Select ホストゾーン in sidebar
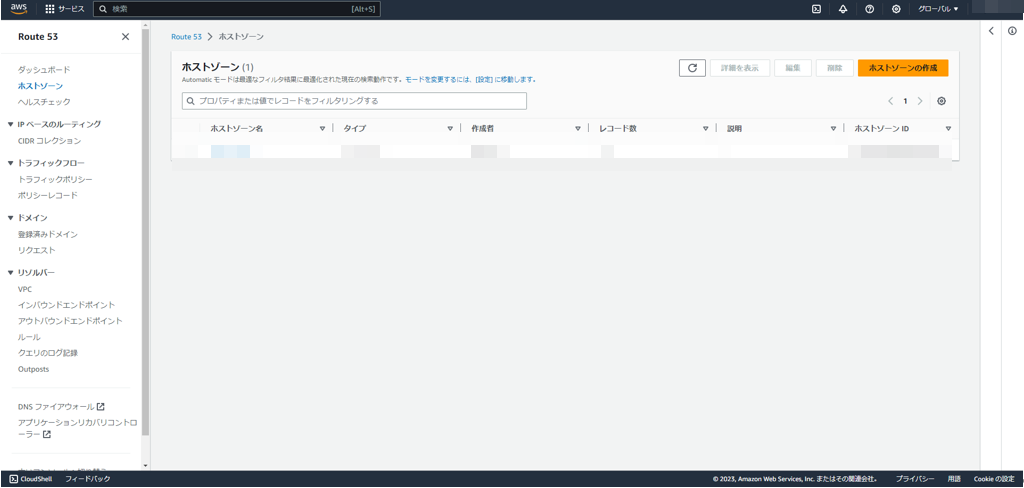This screenshot has height=488, width=1024. (x=40, y=86)
